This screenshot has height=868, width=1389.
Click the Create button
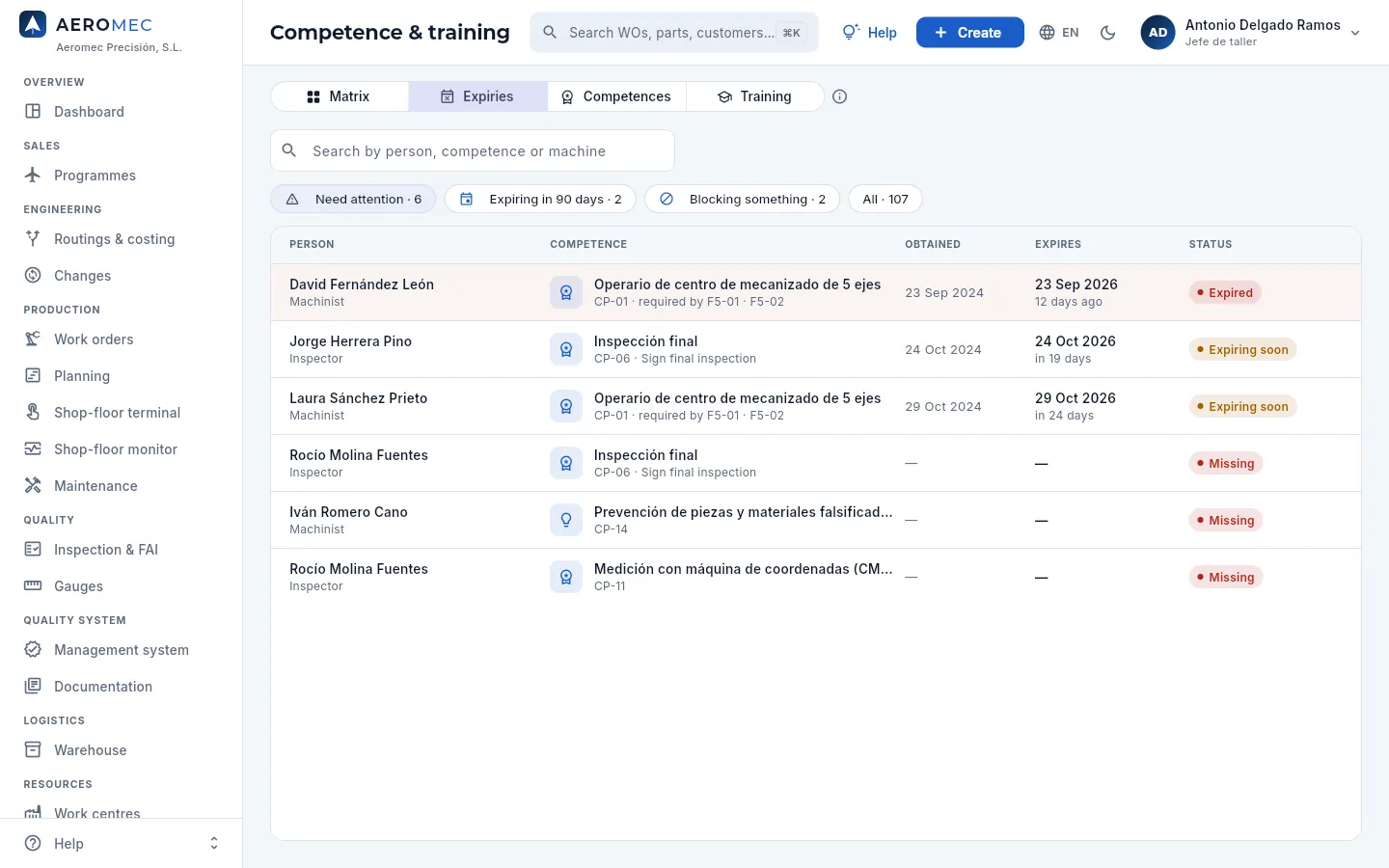pos(970,33)
